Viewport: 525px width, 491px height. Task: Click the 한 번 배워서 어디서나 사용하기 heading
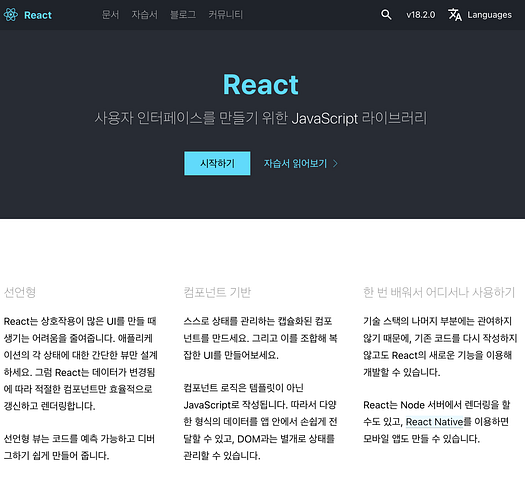click(439, 292)
